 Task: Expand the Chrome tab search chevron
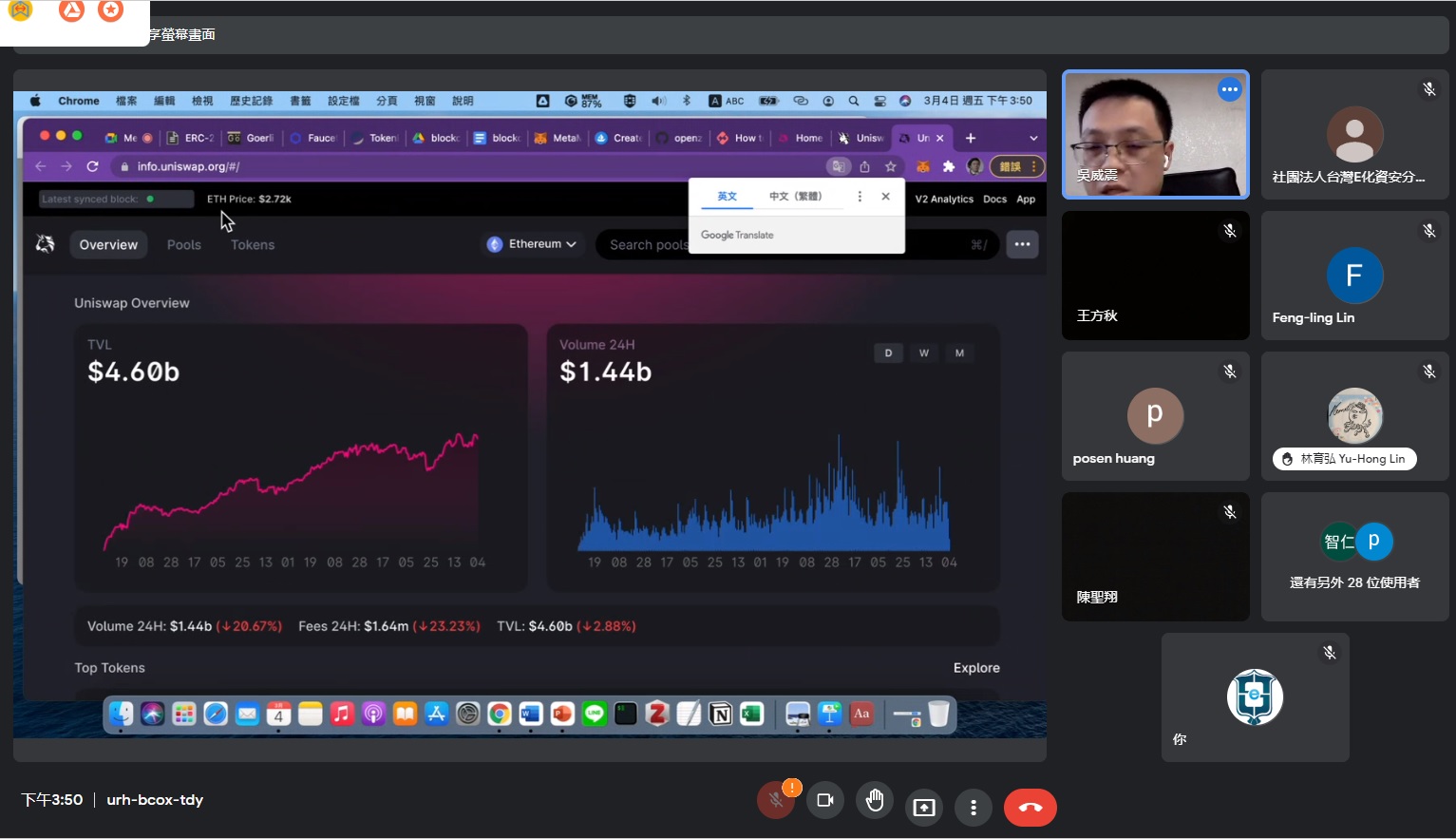1033,138
